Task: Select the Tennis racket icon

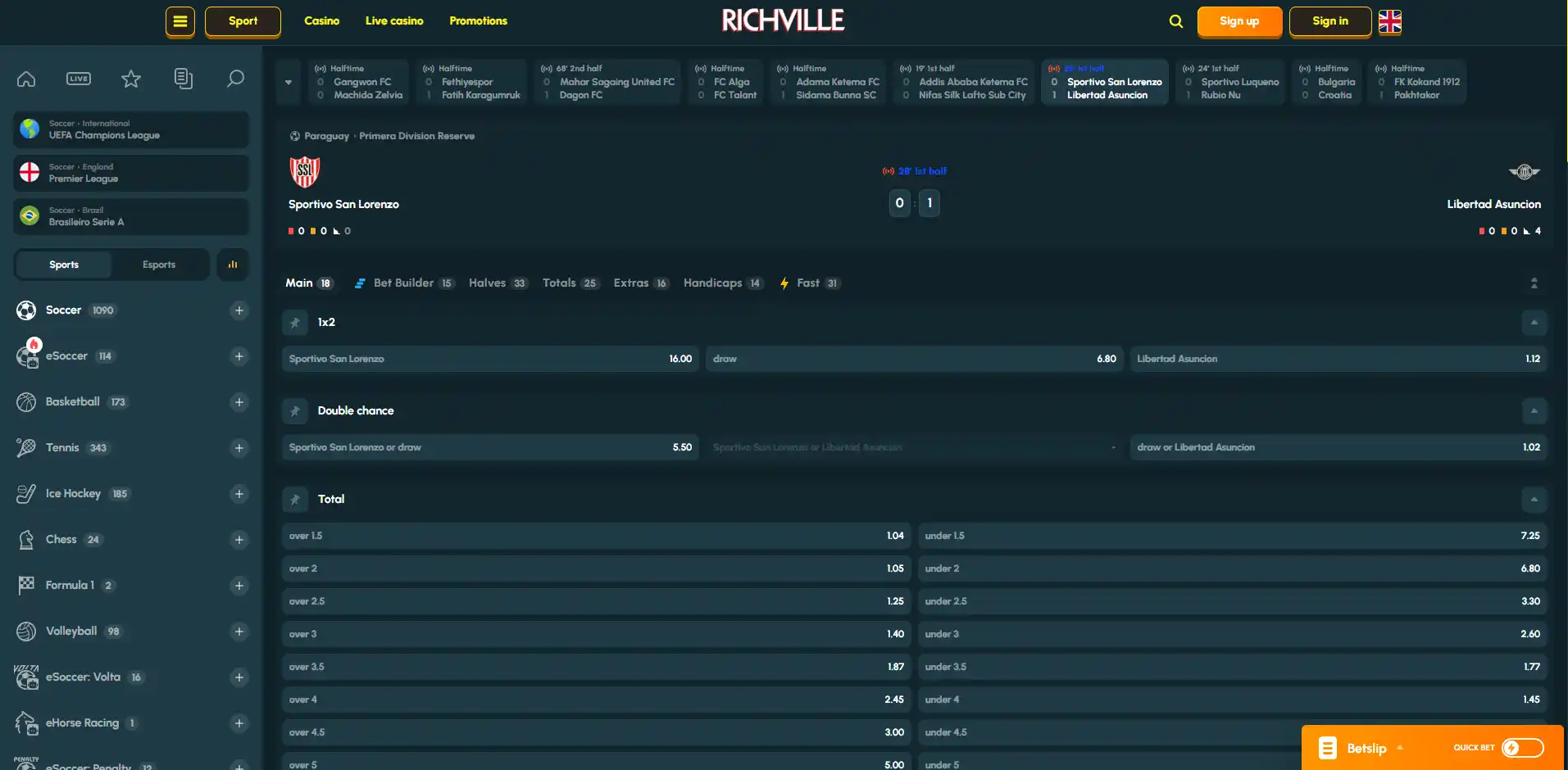Action: click(x=26, y=448)
